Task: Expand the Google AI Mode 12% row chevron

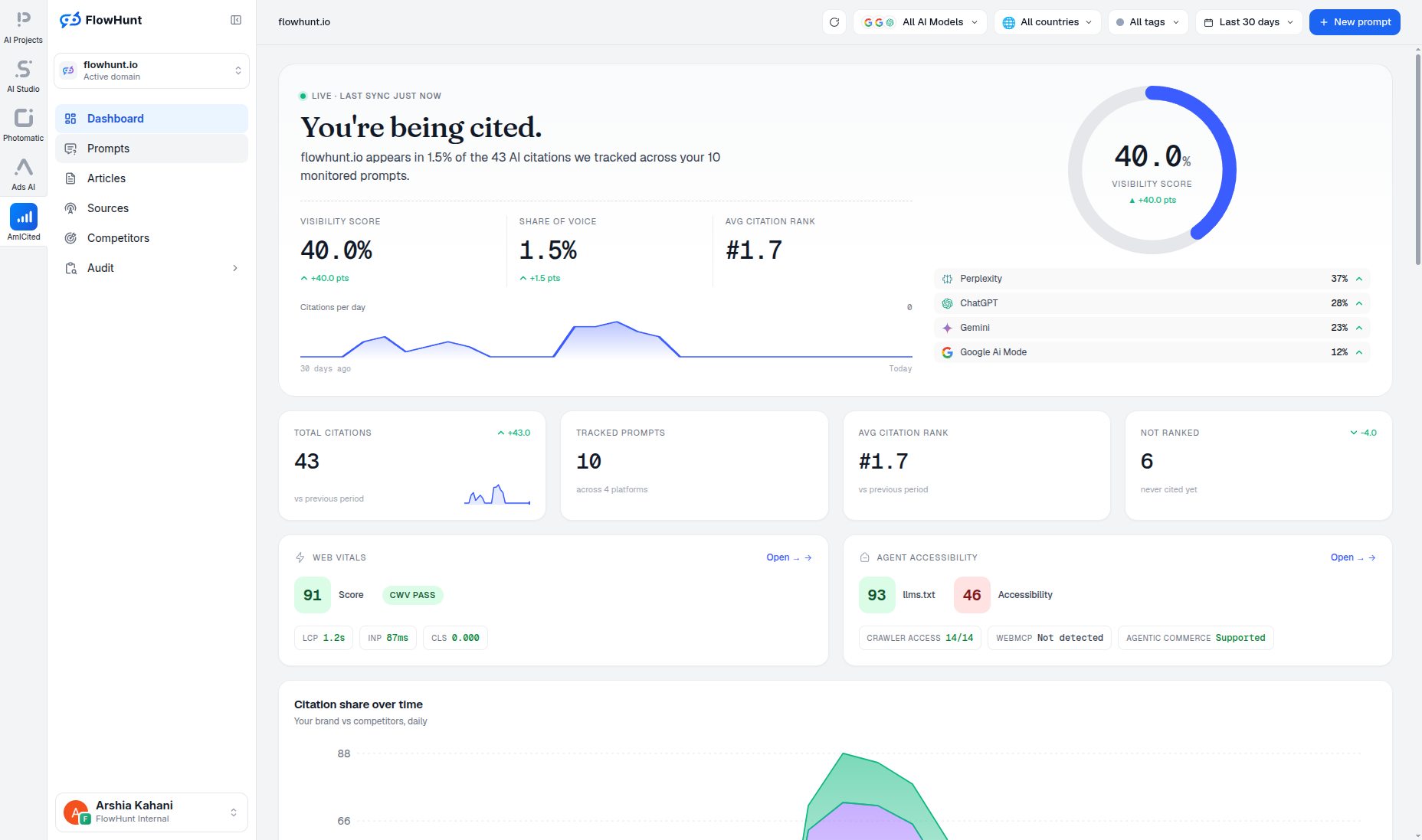Action: pos(1359,352)
